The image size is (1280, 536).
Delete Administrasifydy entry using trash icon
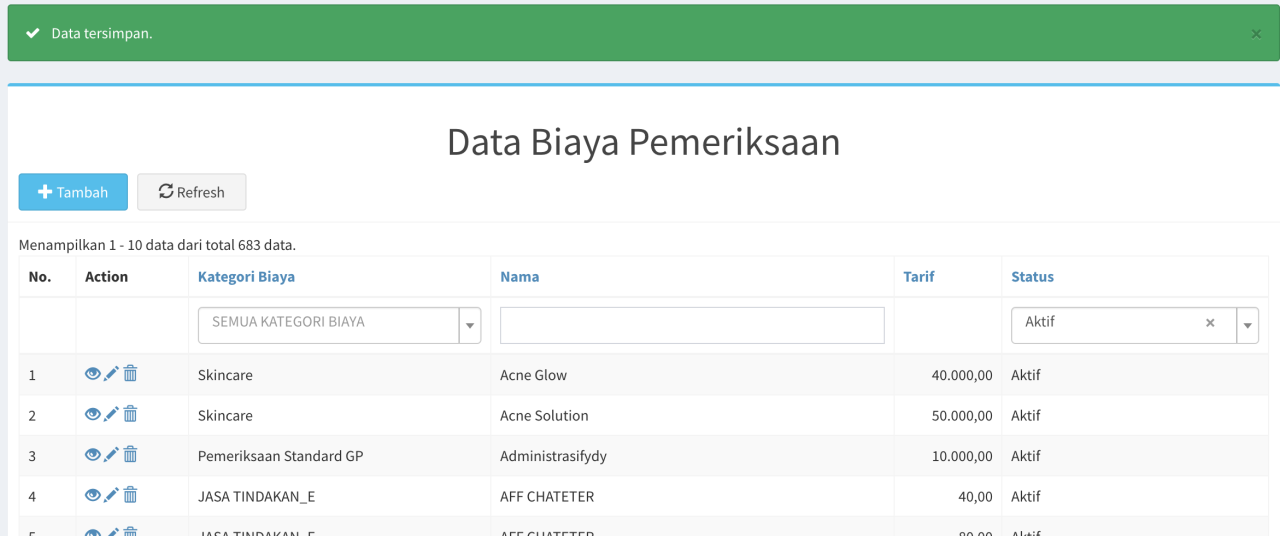tap(130, 455)
